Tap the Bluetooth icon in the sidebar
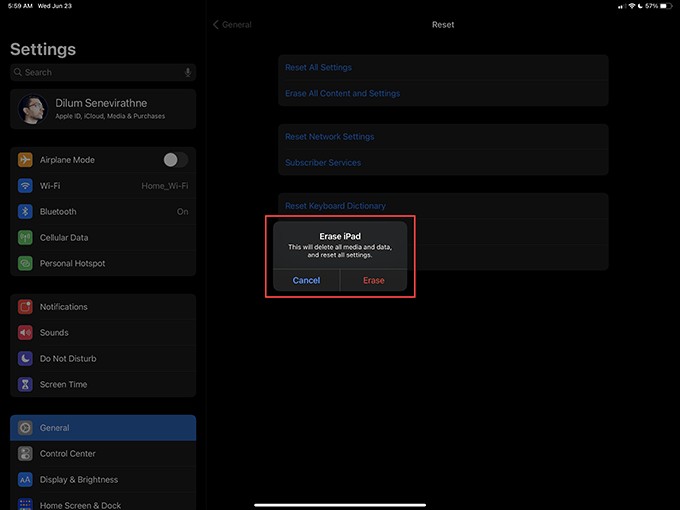 pyautogui.click(x=25, y=212)
